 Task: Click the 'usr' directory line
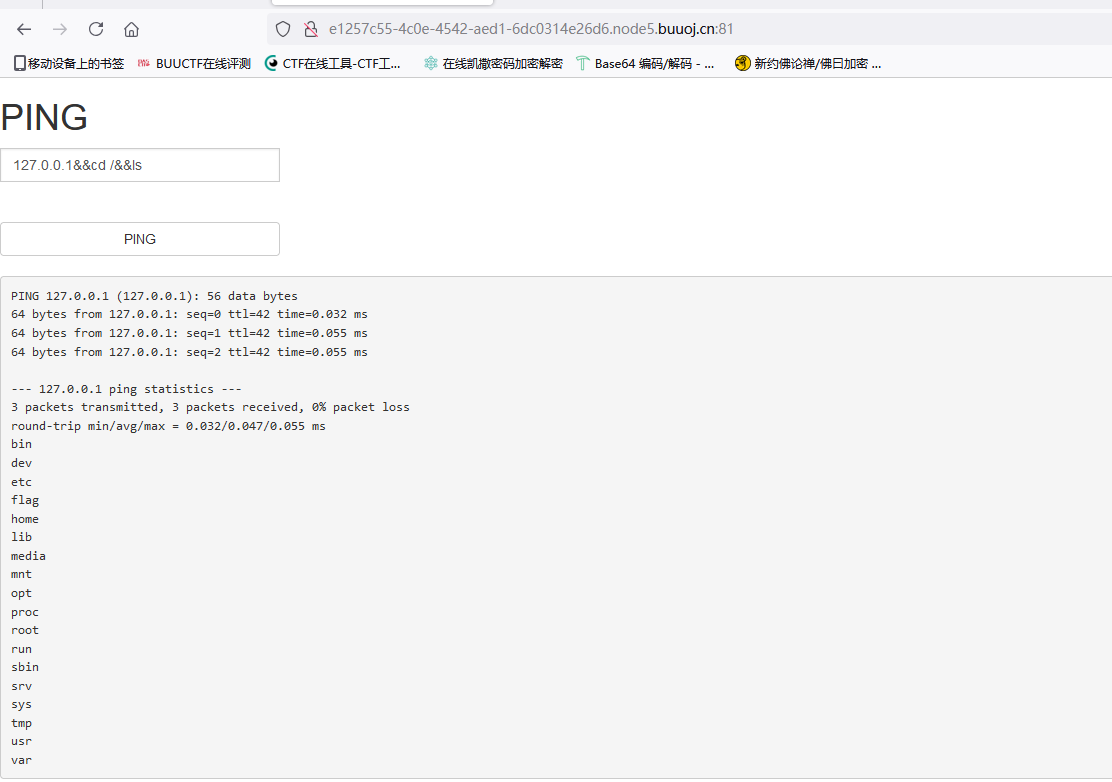coord(21,742)
